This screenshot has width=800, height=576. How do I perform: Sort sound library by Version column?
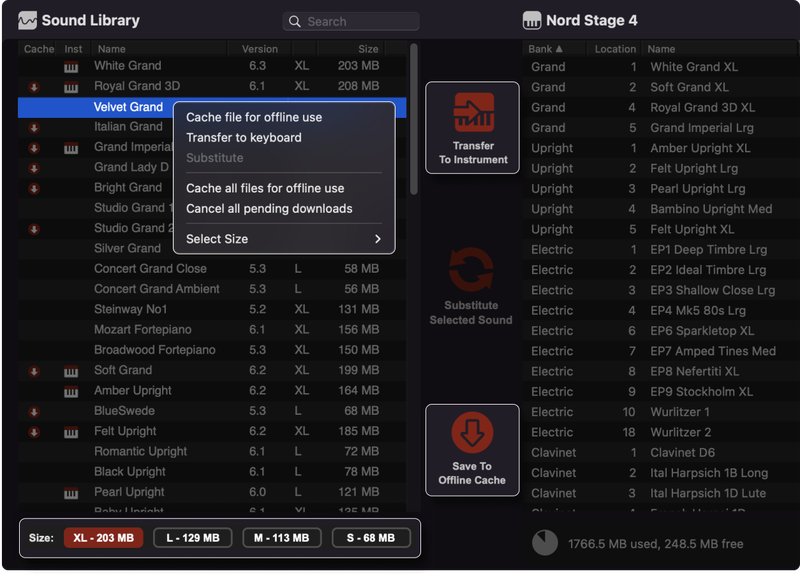click(260, 49)
